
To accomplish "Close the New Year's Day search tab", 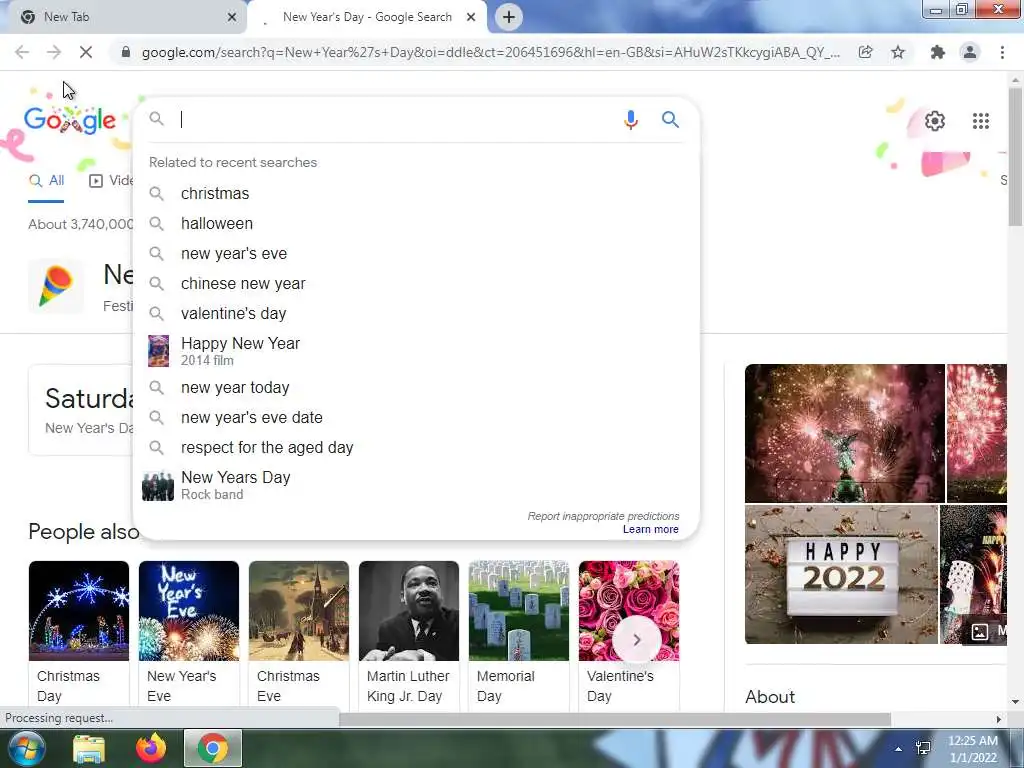I will [471, 17].
